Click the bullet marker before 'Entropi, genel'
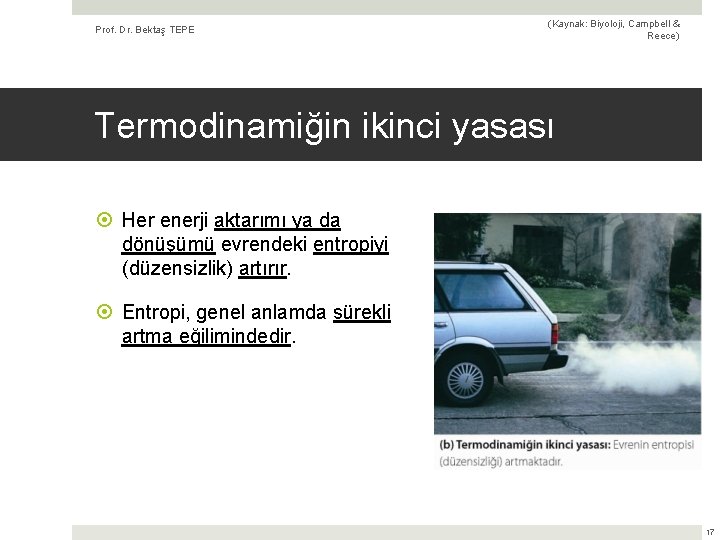 104,312
